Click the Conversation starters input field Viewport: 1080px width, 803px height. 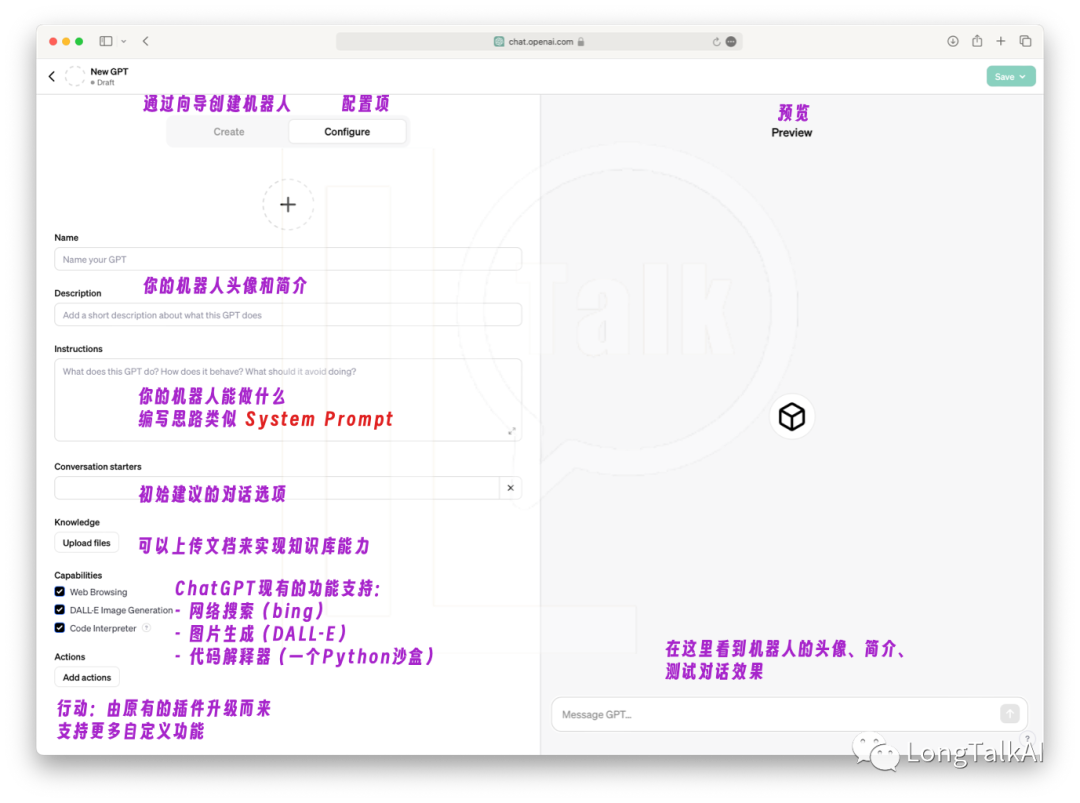coord(277,488)
